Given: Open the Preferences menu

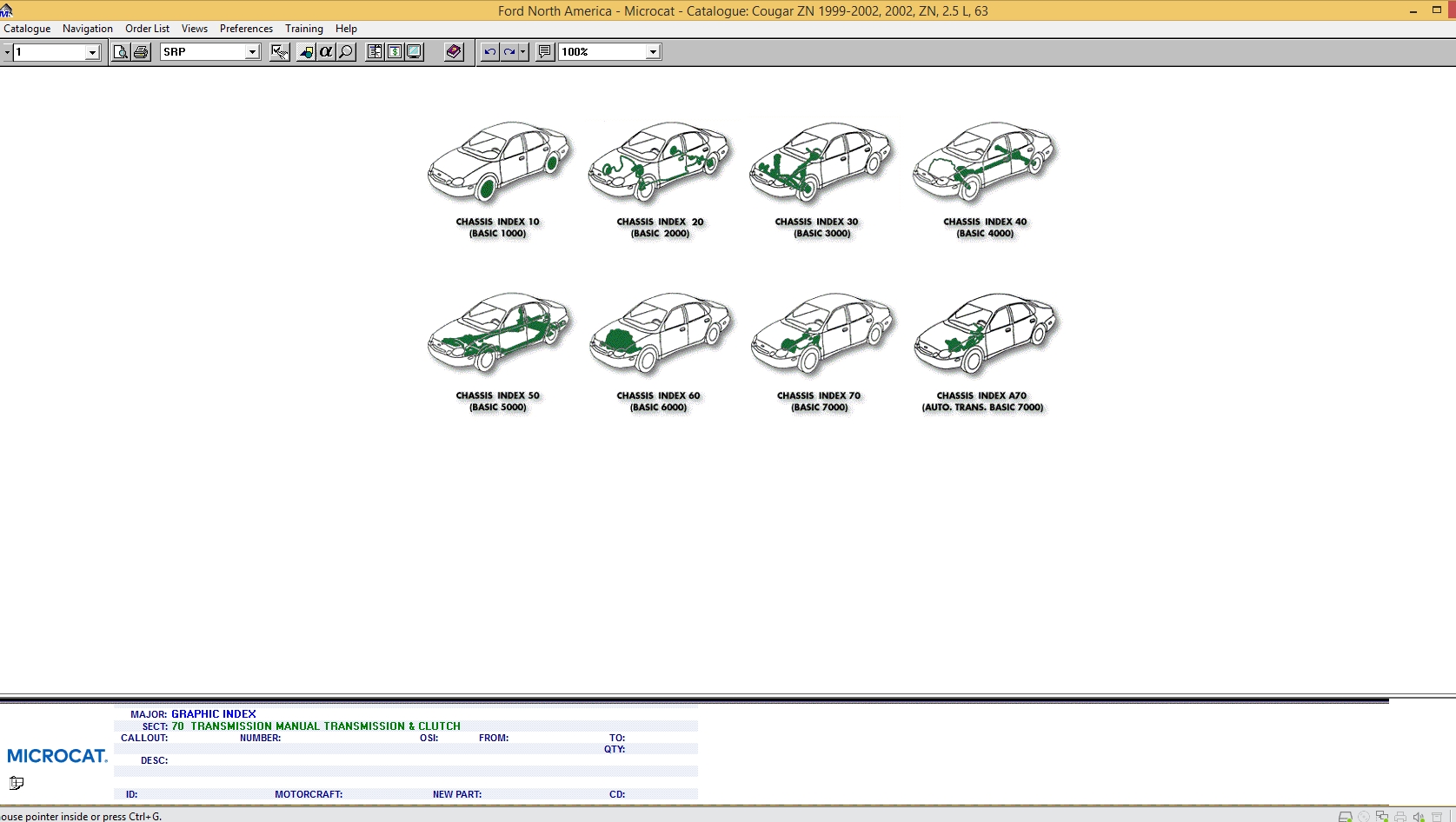Looking at the screenshot, I should (246, 29).
